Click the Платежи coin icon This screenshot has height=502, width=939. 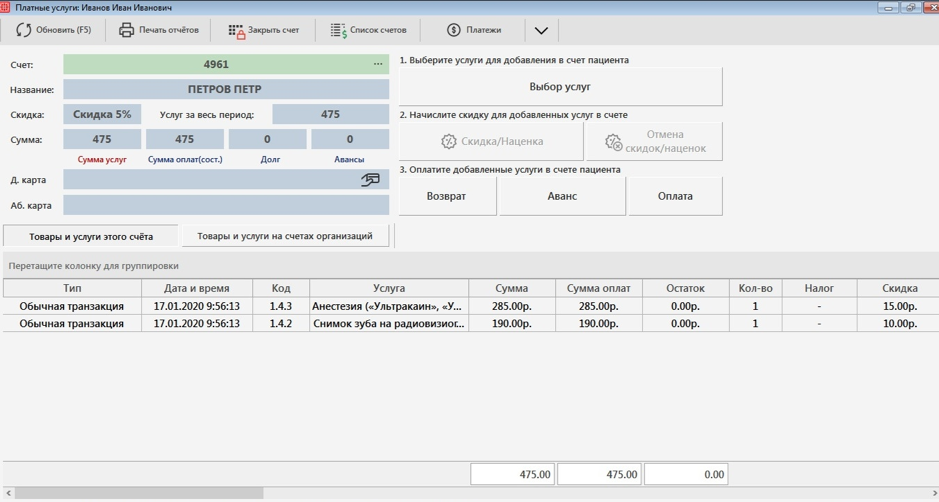point(453,30)
